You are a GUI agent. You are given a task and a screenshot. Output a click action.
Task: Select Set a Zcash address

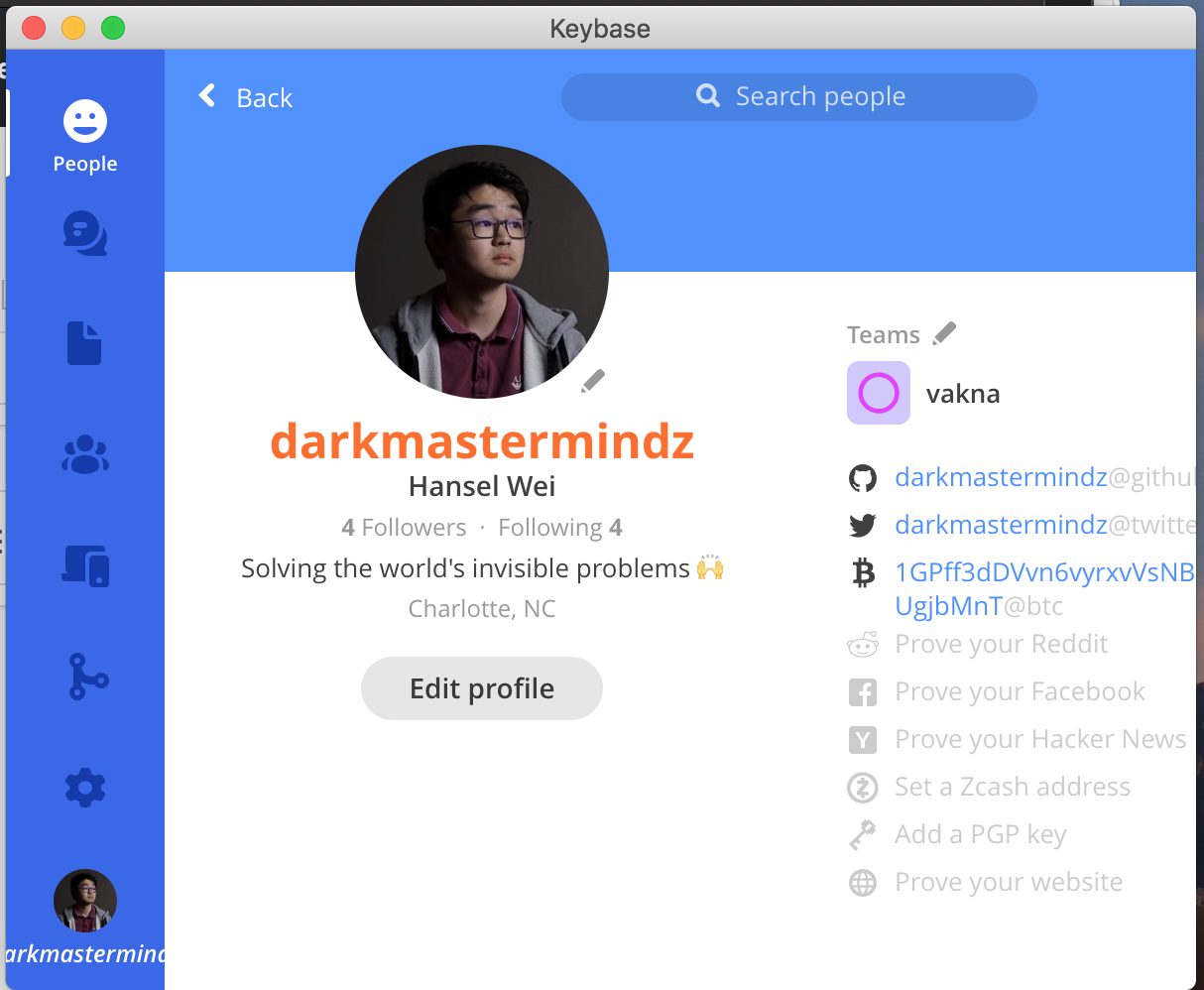[x=1013, y=787]
